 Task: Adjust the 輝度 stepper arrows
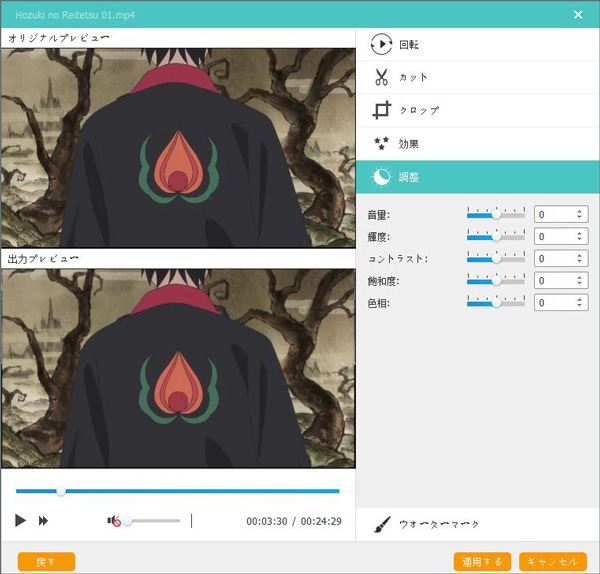[x=580, y=236]
